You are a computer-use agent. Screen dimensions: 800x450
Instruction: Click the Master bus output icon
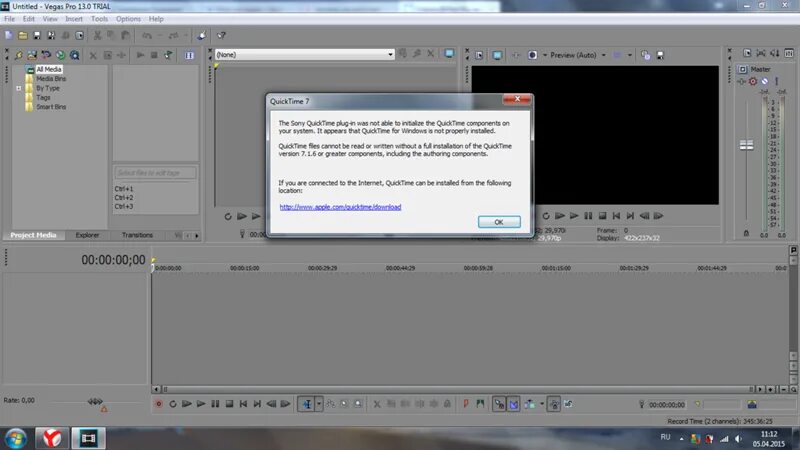[x=742, y=69]
